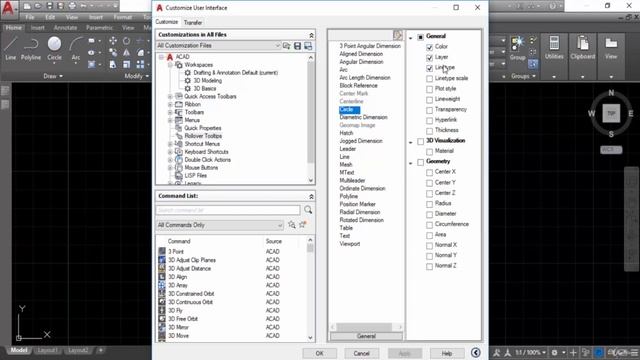
Task: Click the General button below object list
Action: 366,336
